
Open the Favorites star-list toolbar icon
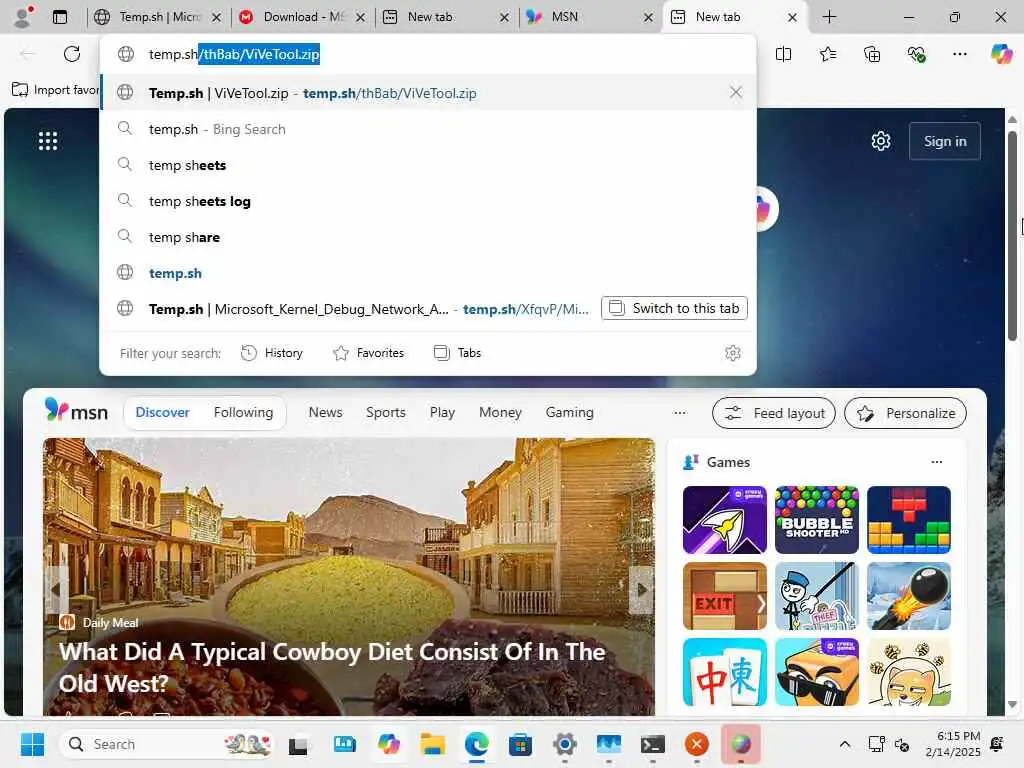(x=828, y=54)
